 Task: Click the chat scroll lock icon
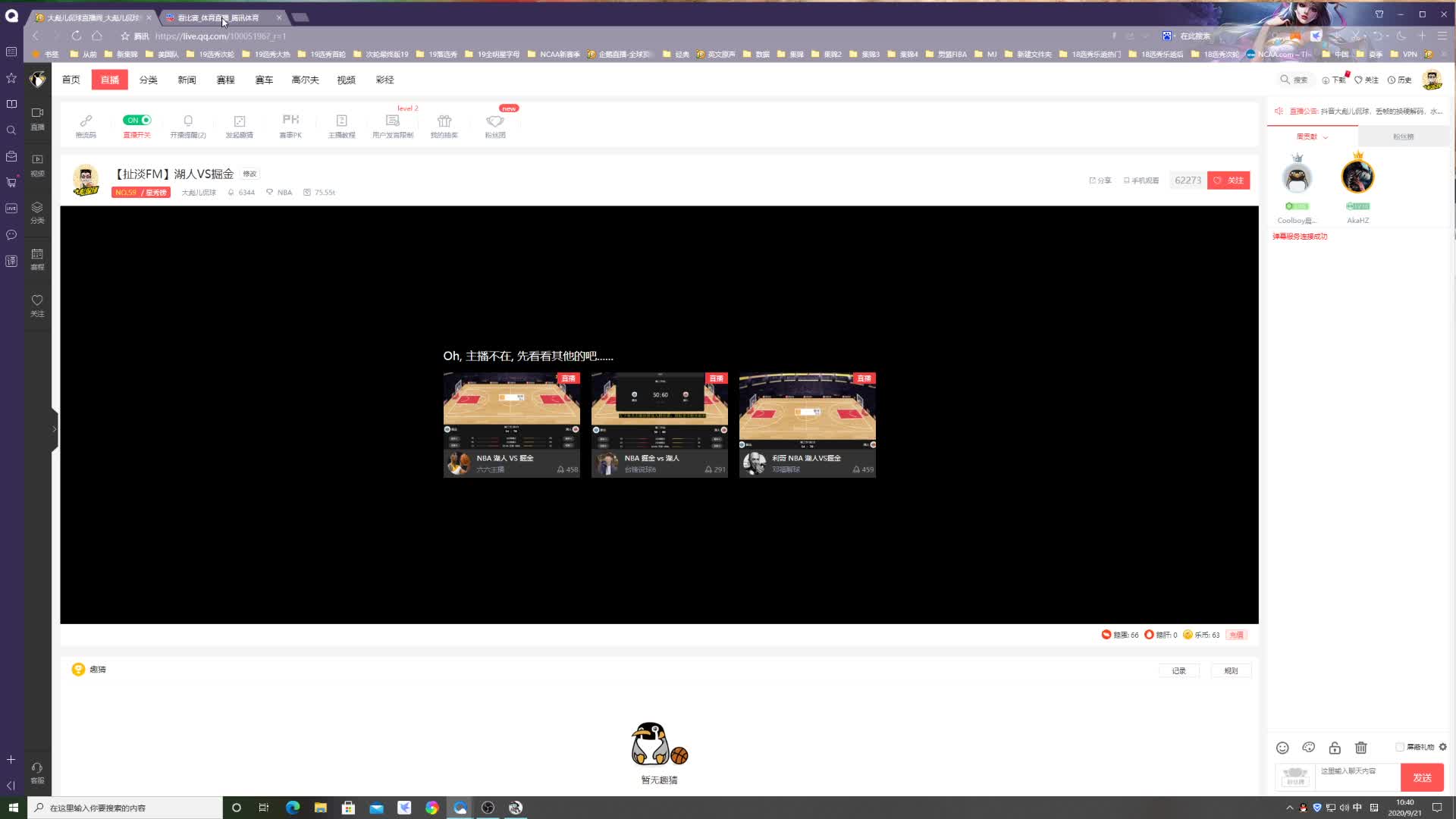1335,748
